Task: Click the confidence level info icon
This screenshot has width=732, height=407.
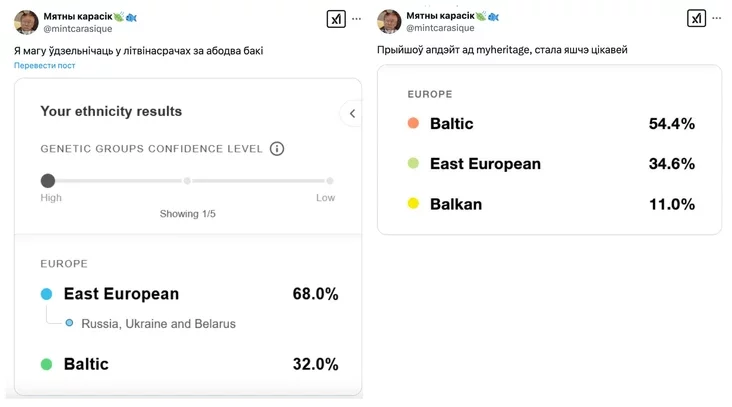Action: (x=277, y=149)
